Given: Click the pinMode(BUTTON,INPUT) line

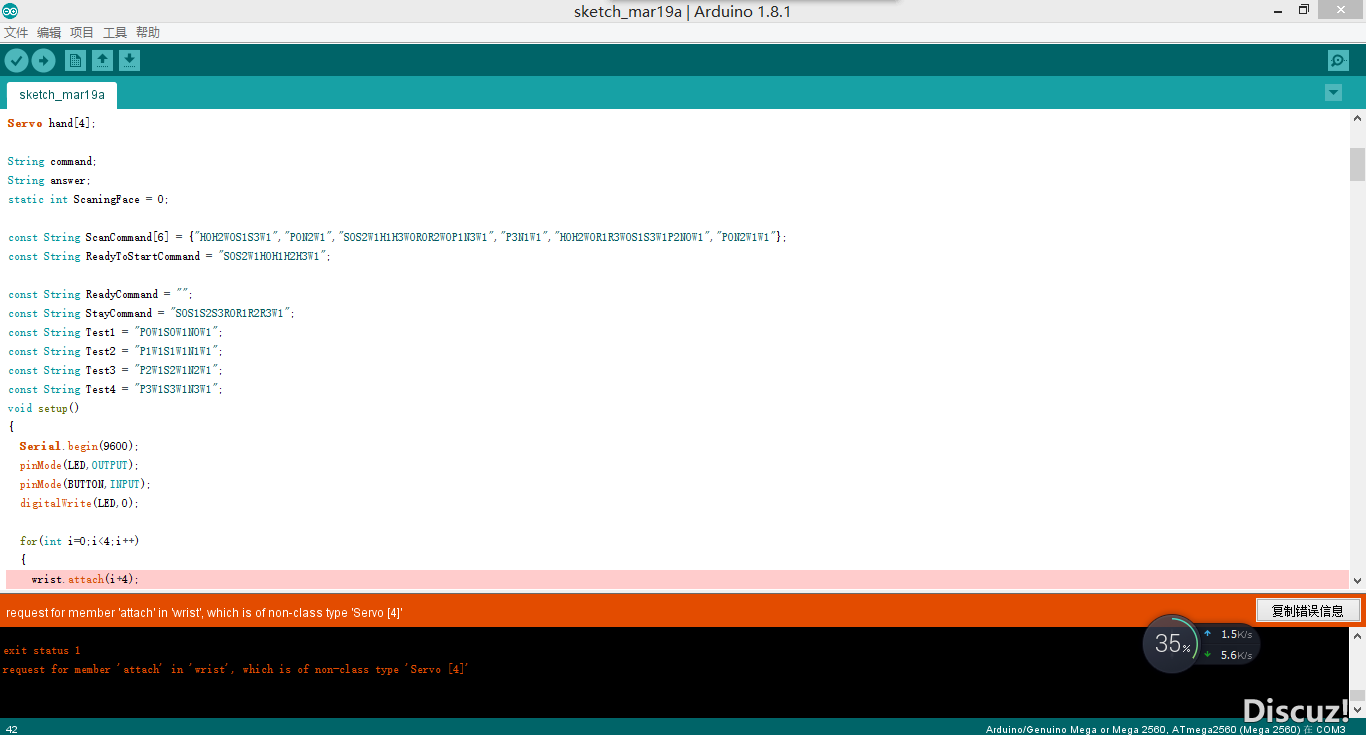Looking at the screenshot, I should (85, 484).
